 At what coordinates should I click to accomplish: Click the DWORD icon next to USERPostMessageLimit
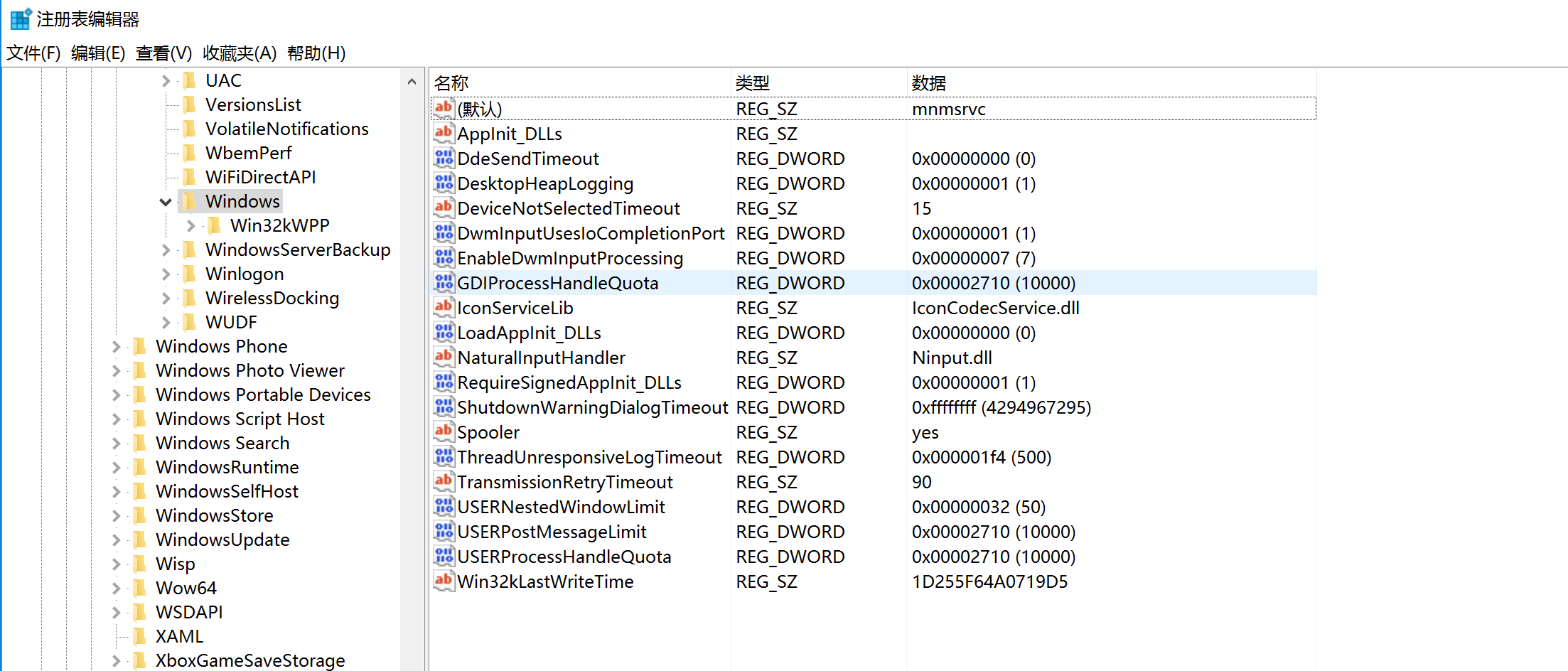tap(444, 532)
